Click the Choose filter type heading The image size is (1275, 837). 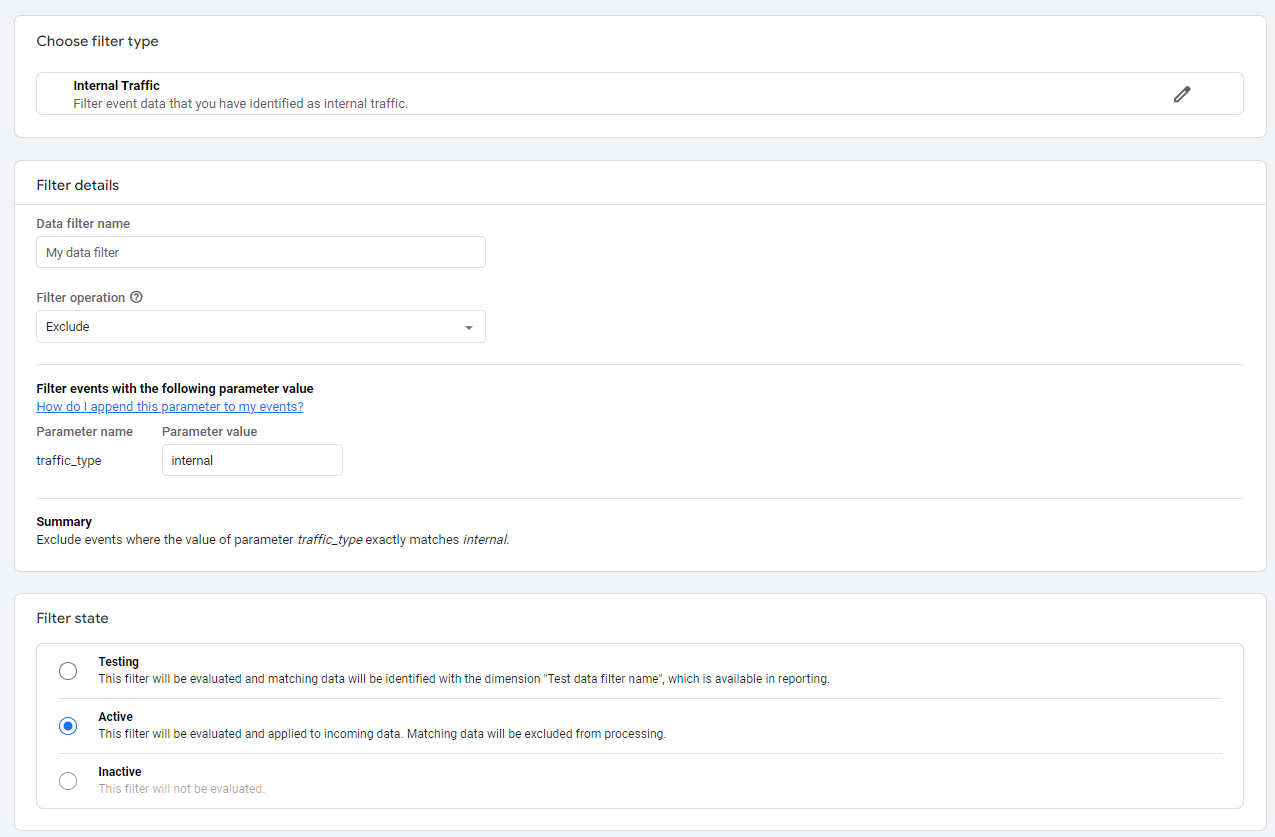(x=97, y=41)
